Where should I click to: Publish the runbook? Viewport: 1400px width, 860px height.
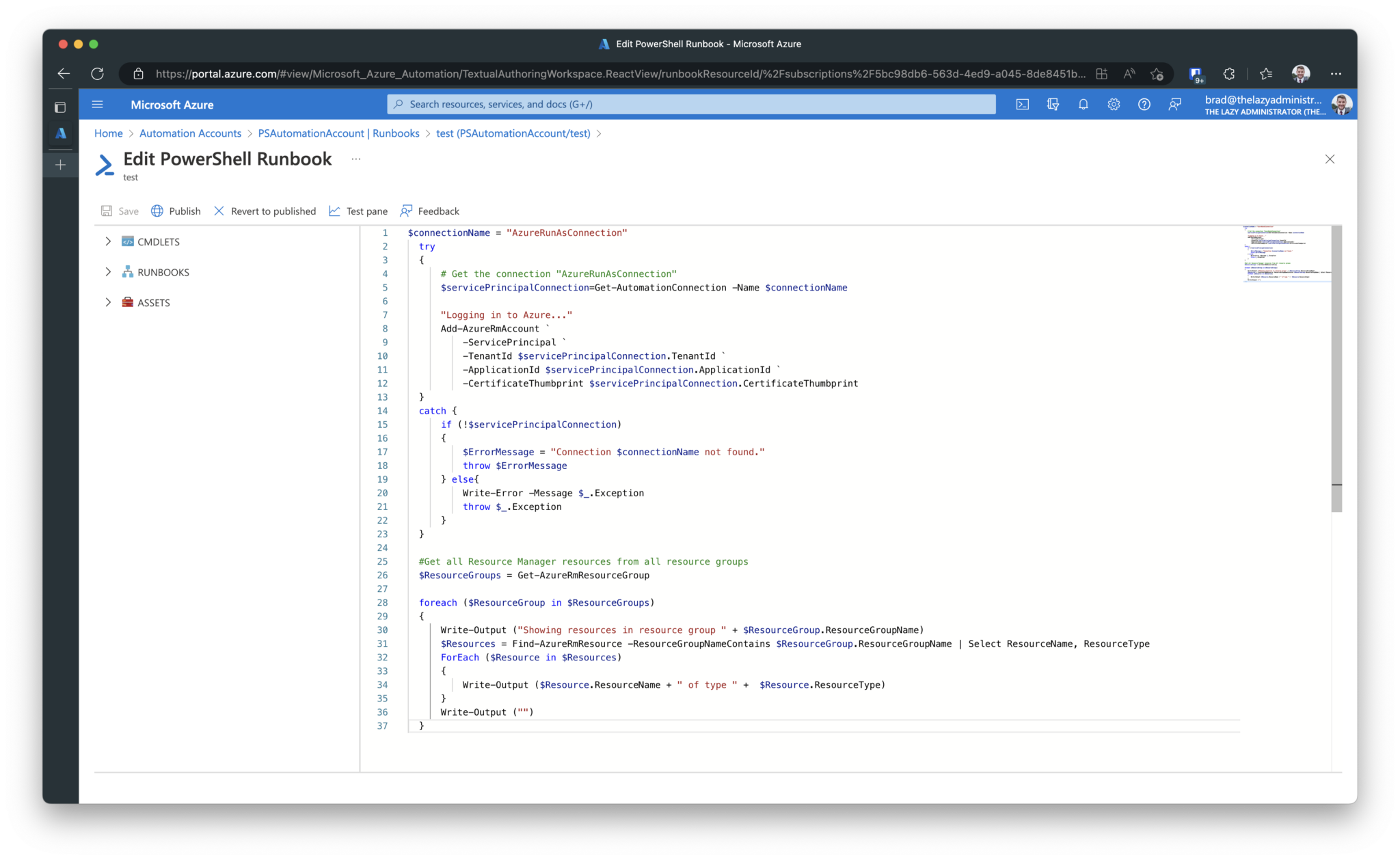(x=176, y=211)
